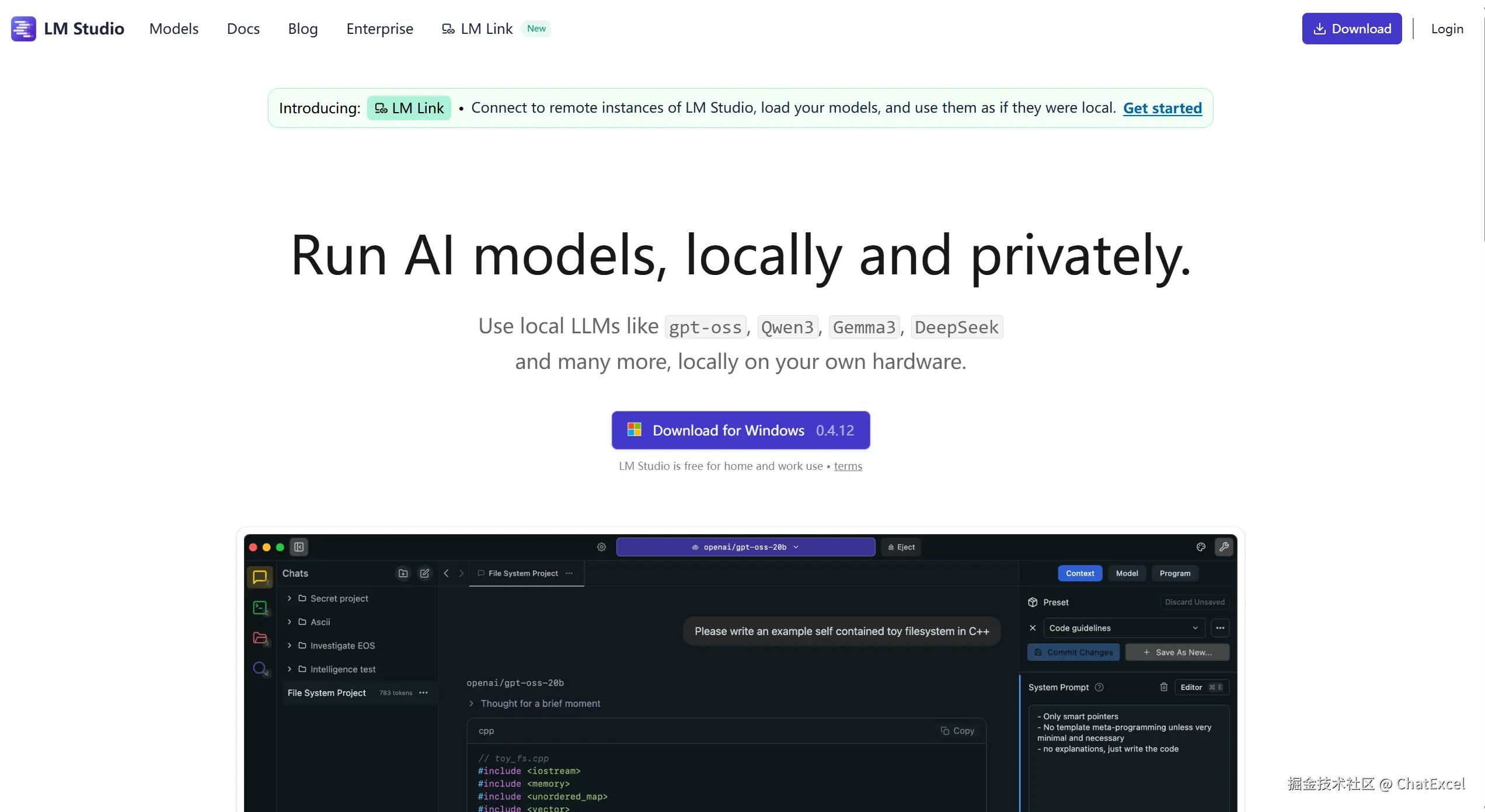Viewport: 1485px width, 812px height.
Task: Copy the cpp code block
Action: click(957, 731)
